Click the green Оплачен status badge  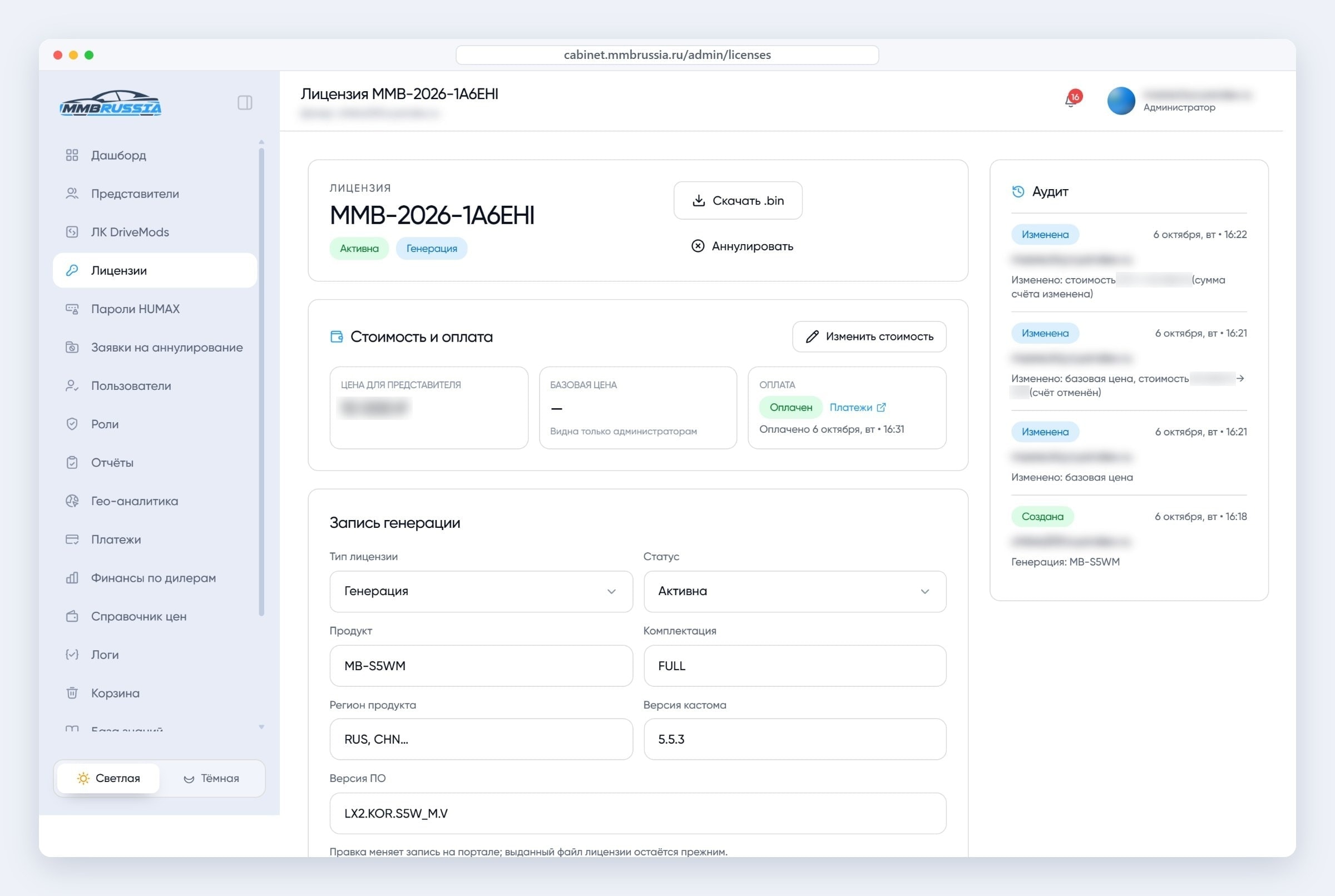790,408
